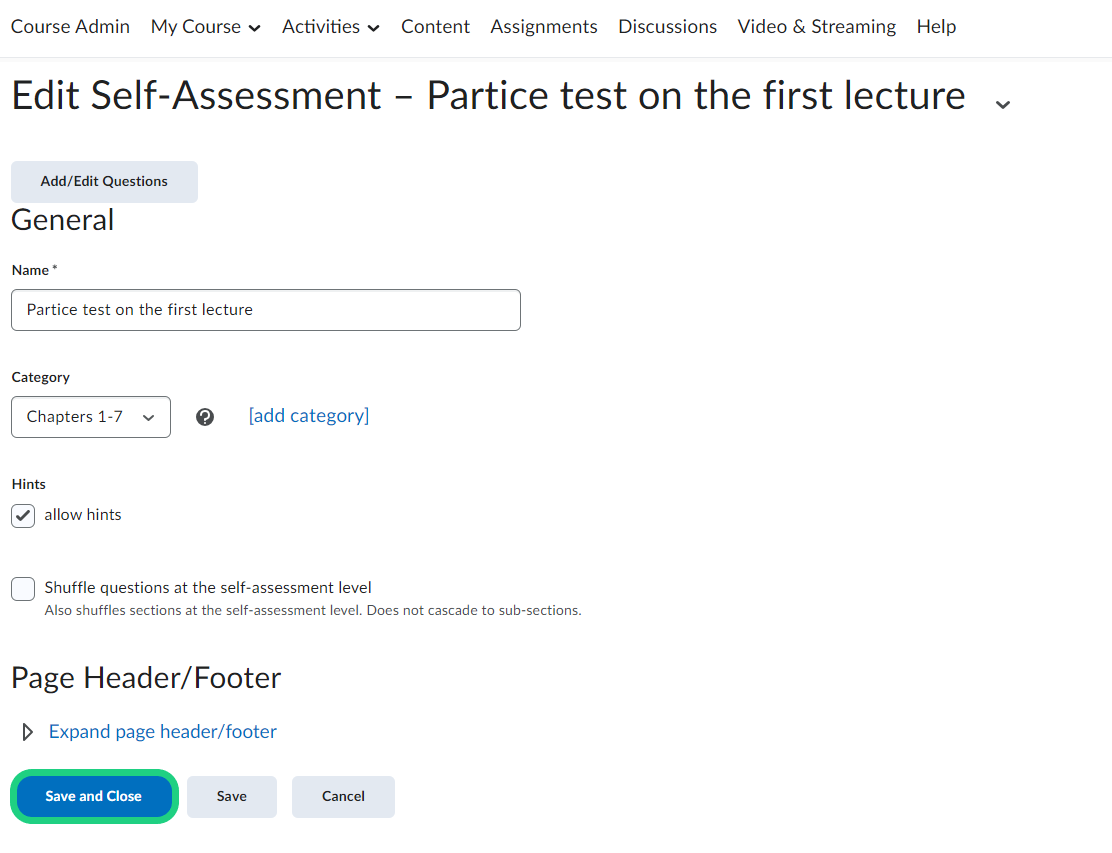Cancel editing the self-assessment
Image resolution: width=1112 pixels, height=853 pixels.
click(343, 797)
